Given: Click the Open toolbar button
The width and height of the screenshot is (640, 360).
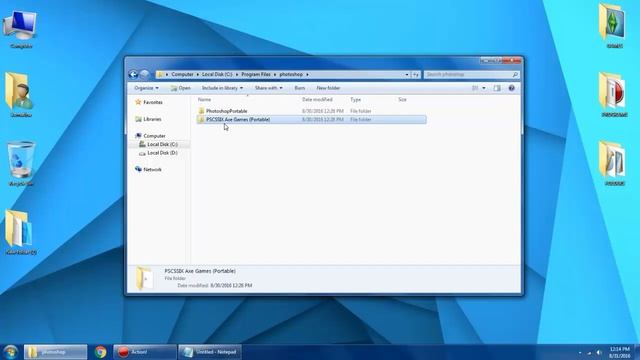Looking at the screenshot, I should pyautogui.click(x=180, y=88).
